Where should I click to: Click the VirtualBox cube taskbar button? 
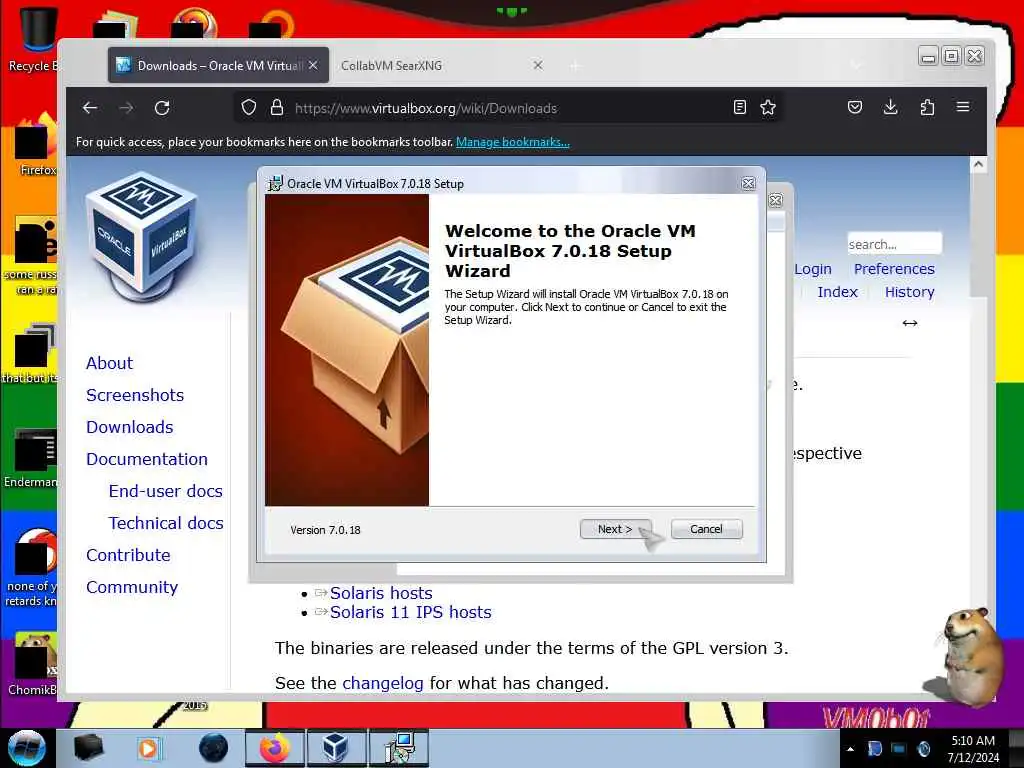click(x=335, y=748)
